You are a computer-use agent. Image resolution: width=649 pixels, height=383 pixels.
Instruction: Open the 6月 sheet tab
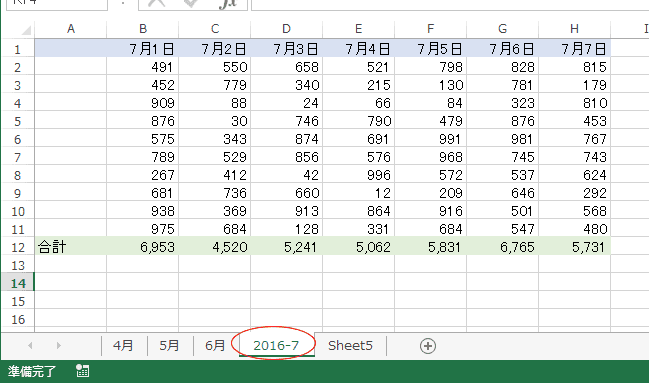[x=215, y=345]
